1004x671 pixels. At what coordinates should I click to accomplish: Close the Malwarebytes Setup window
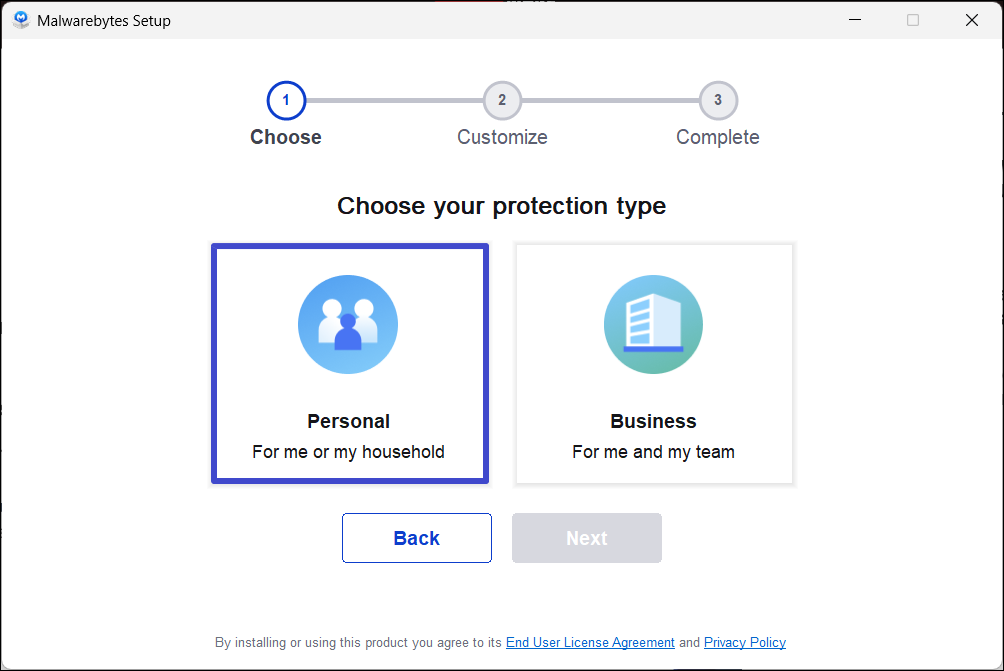[972, 20]
